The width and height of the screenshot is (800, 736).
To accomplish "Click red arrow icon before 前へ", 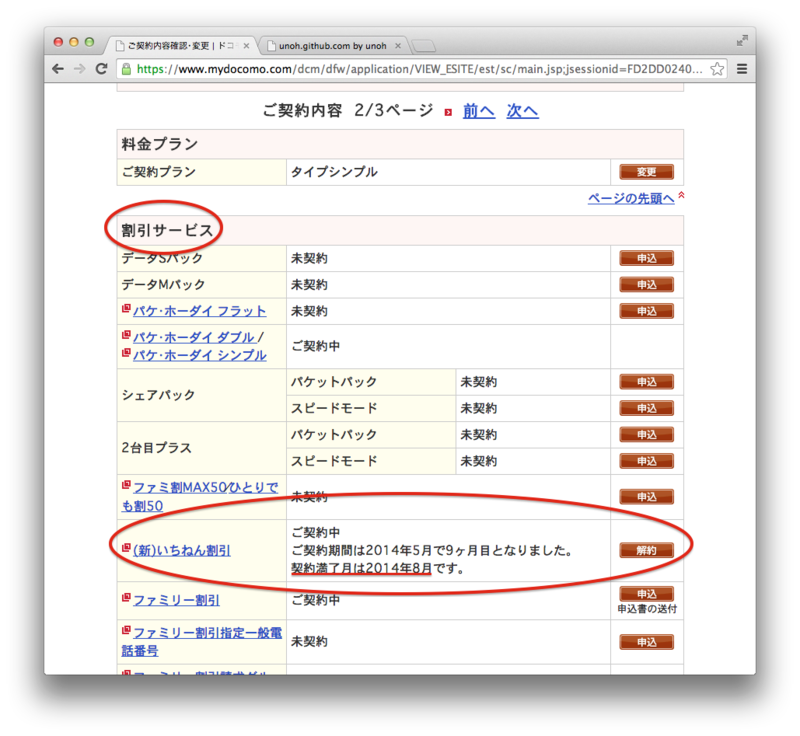I will click(448, 112).
